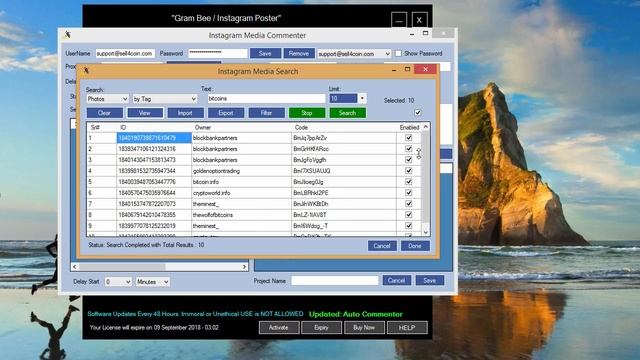This screenshot has height=360, width=640.
Task: Click Cancel in Media Search dialog
Action: 382,246
